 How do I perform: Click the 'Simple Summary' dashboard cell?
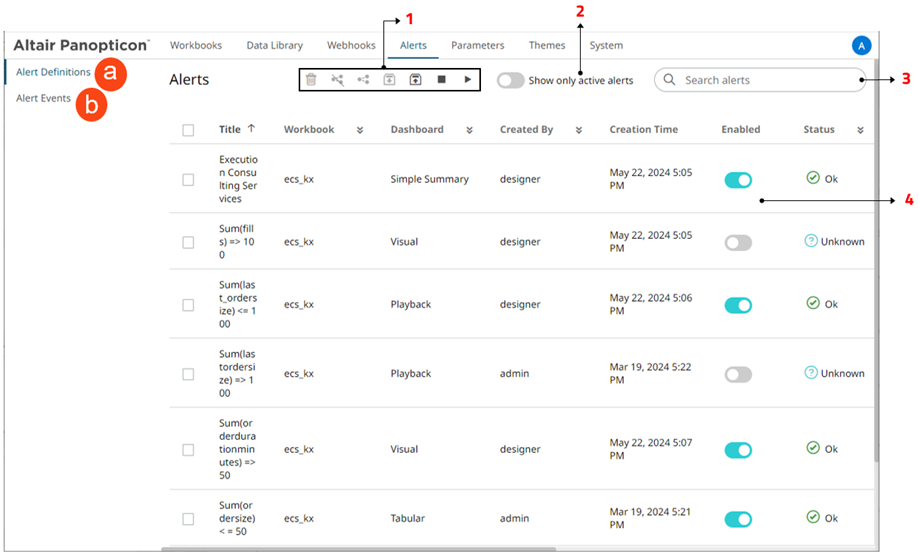click(430, 179)
